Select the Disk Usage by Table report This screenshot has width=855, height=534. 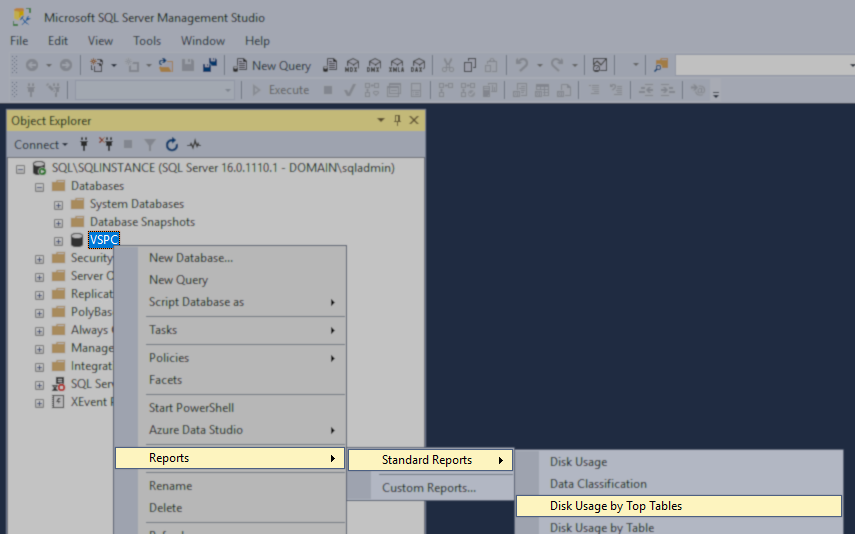pyautogui.click(x=679, y=527)
